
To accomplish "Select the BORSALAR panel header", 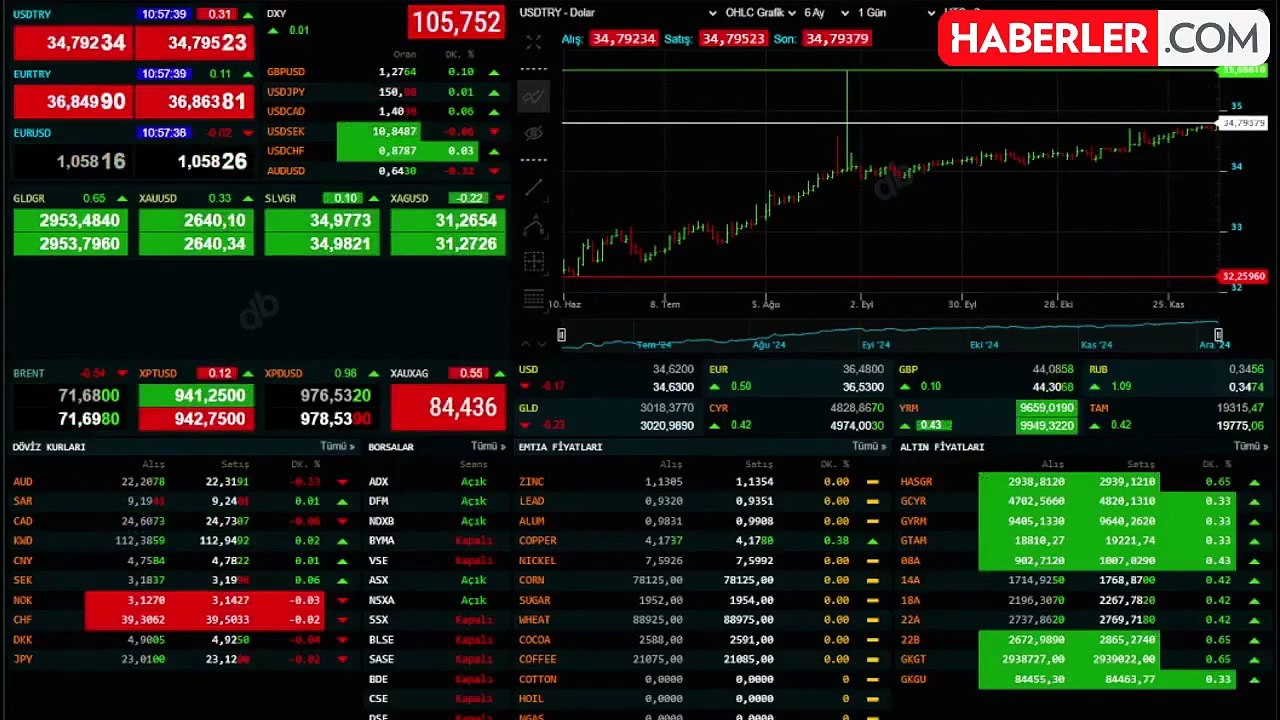I will point(391,447).
